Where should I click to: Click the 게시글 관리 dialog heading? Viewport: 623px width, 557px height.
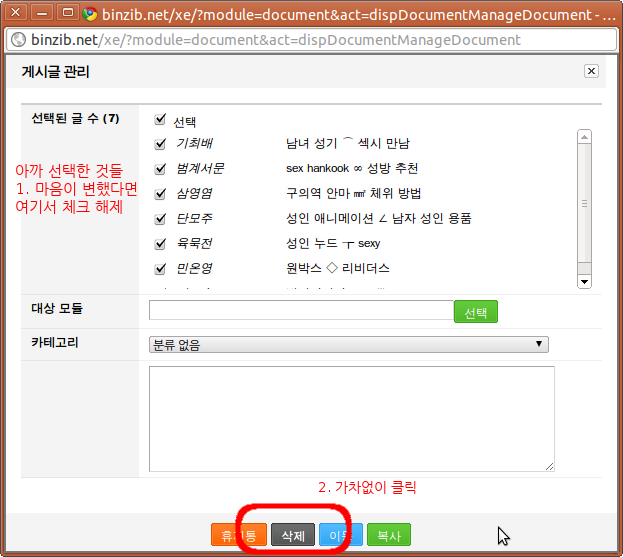point(55,72)
